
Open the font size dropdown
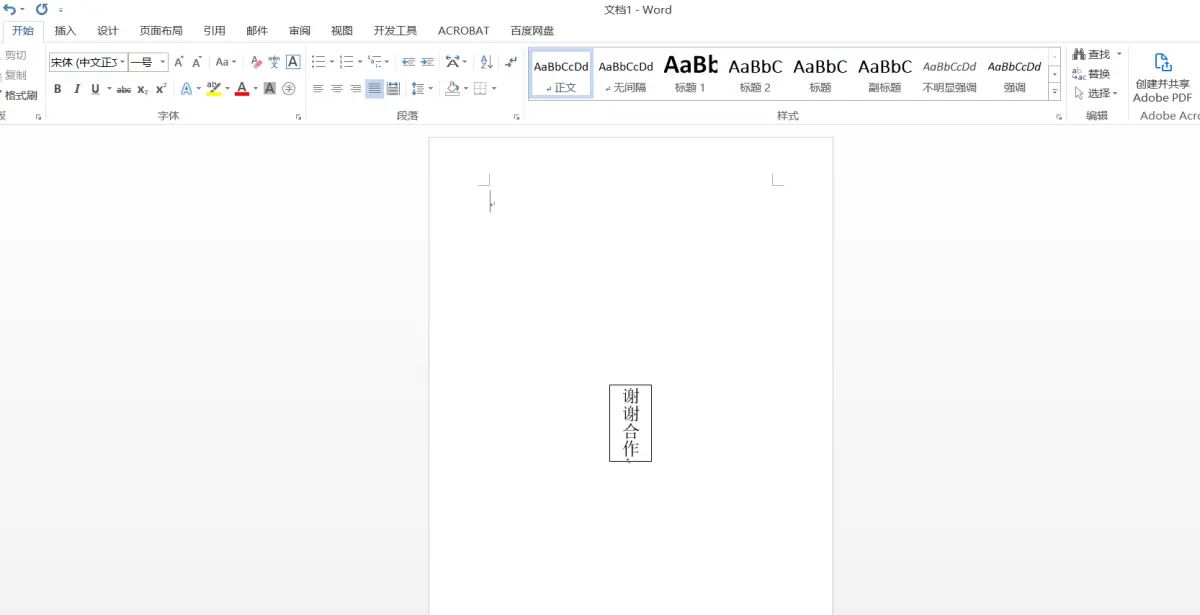(x=163, y=62)
